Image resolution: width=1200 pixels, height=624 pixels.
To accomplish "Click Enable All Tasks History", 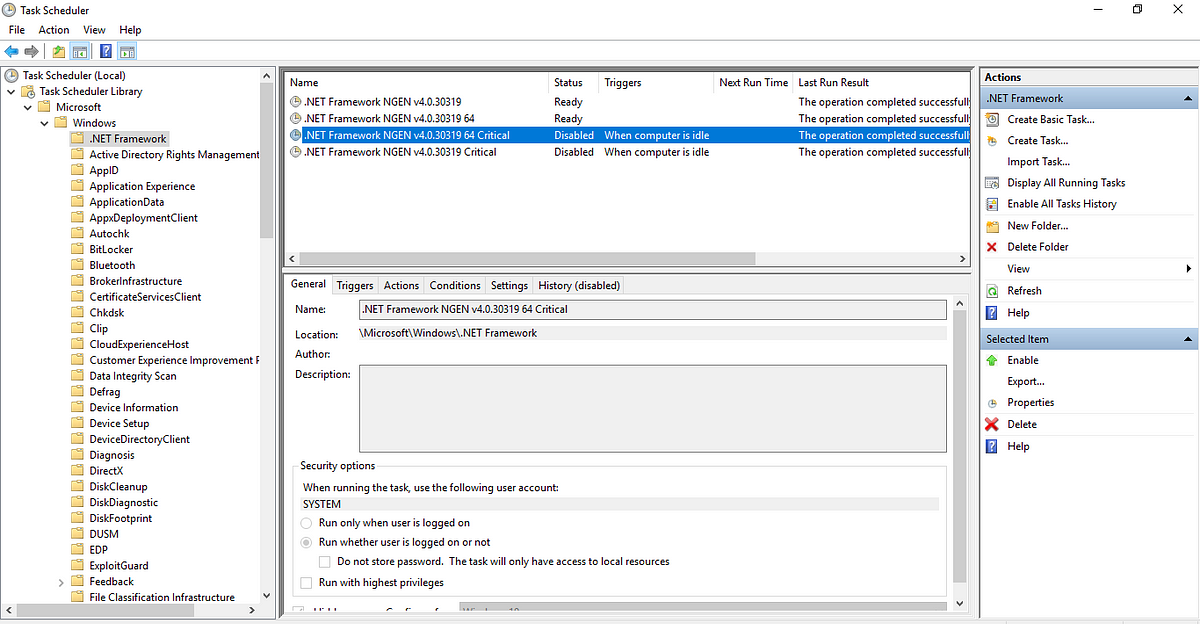I will (1062, 204).
